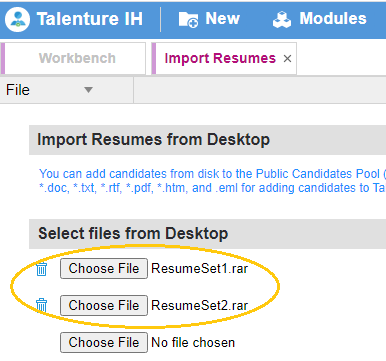Delete ResumeSet1.rar using its trash icon
The height and width of the screenshot is (361, 386).
pyautogui.click(x=42, y=269)
